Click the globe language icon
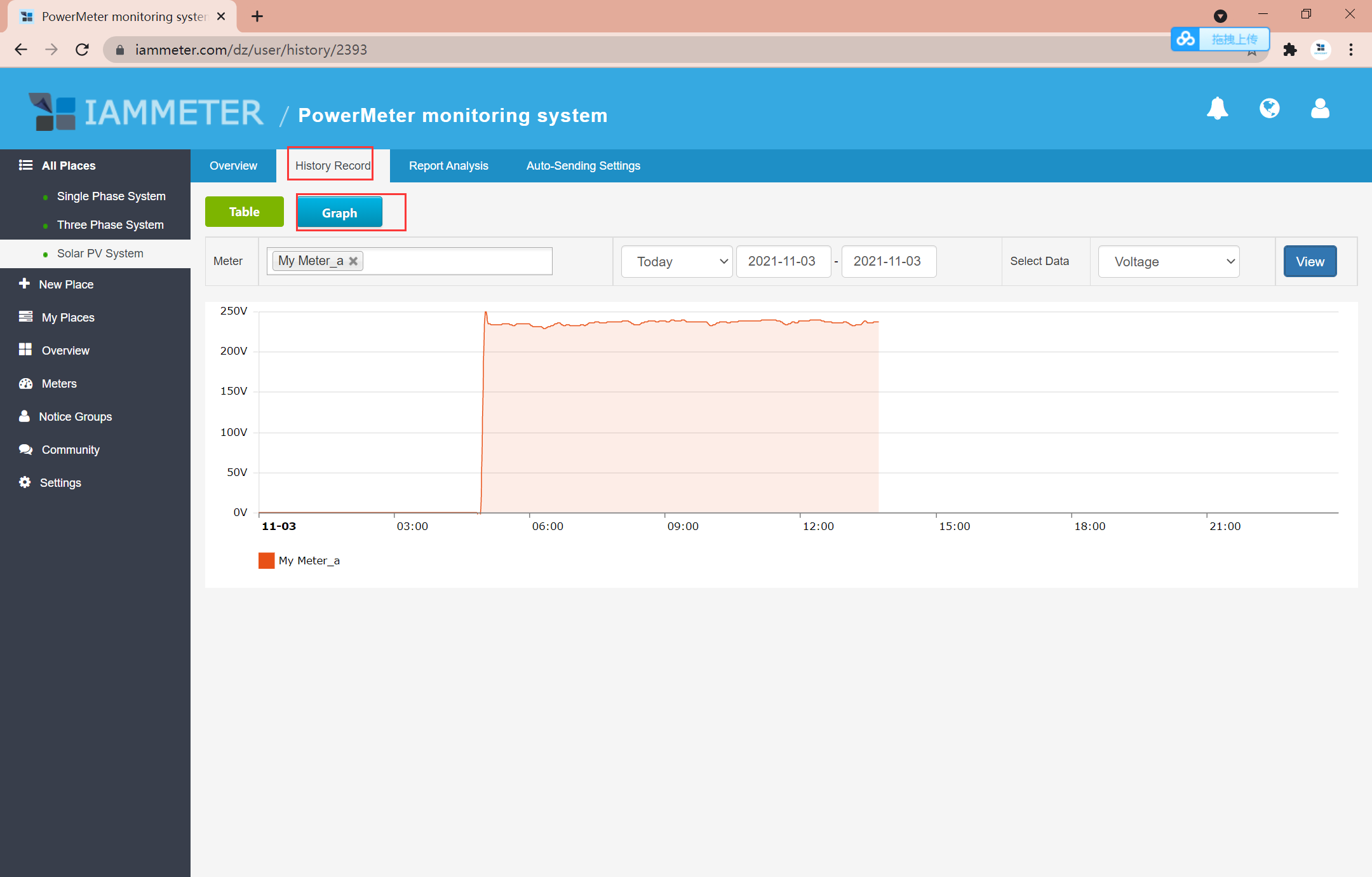Viewport: 1372px width, 877px height. pyautogui.click(x=1269, y=109)
